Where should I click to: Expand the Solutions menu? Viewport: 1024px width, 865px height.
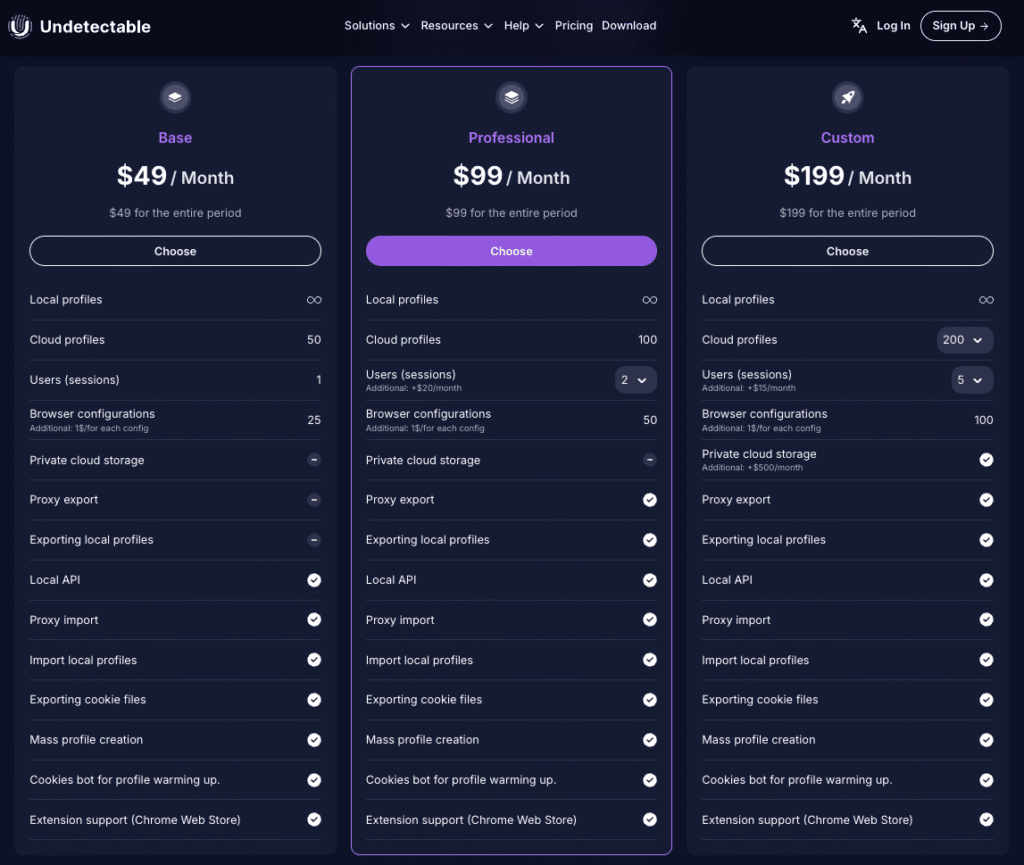pyautogui.click(x=377, y=25)
